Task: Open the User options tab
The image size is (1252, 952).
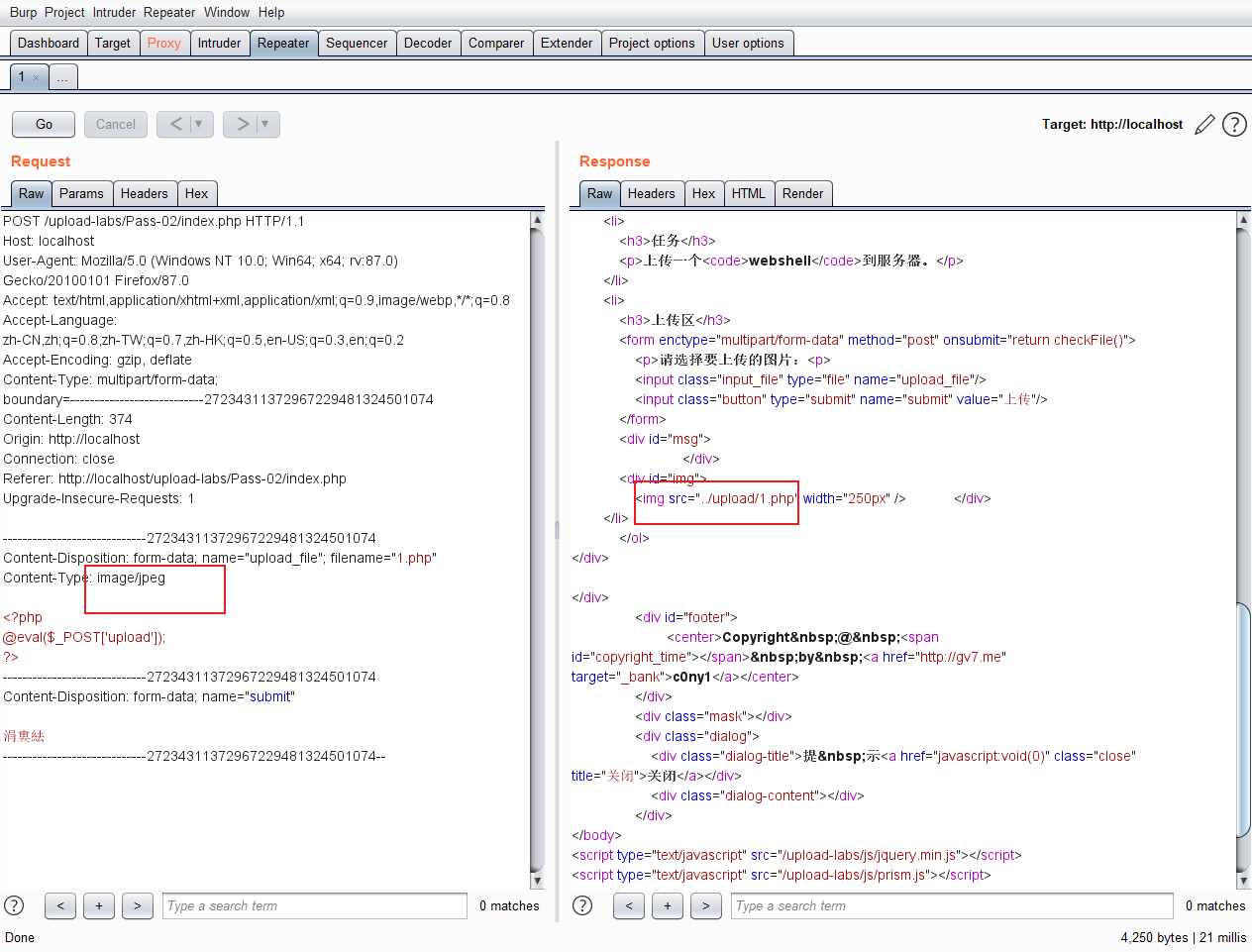Action: coord(748,43)
